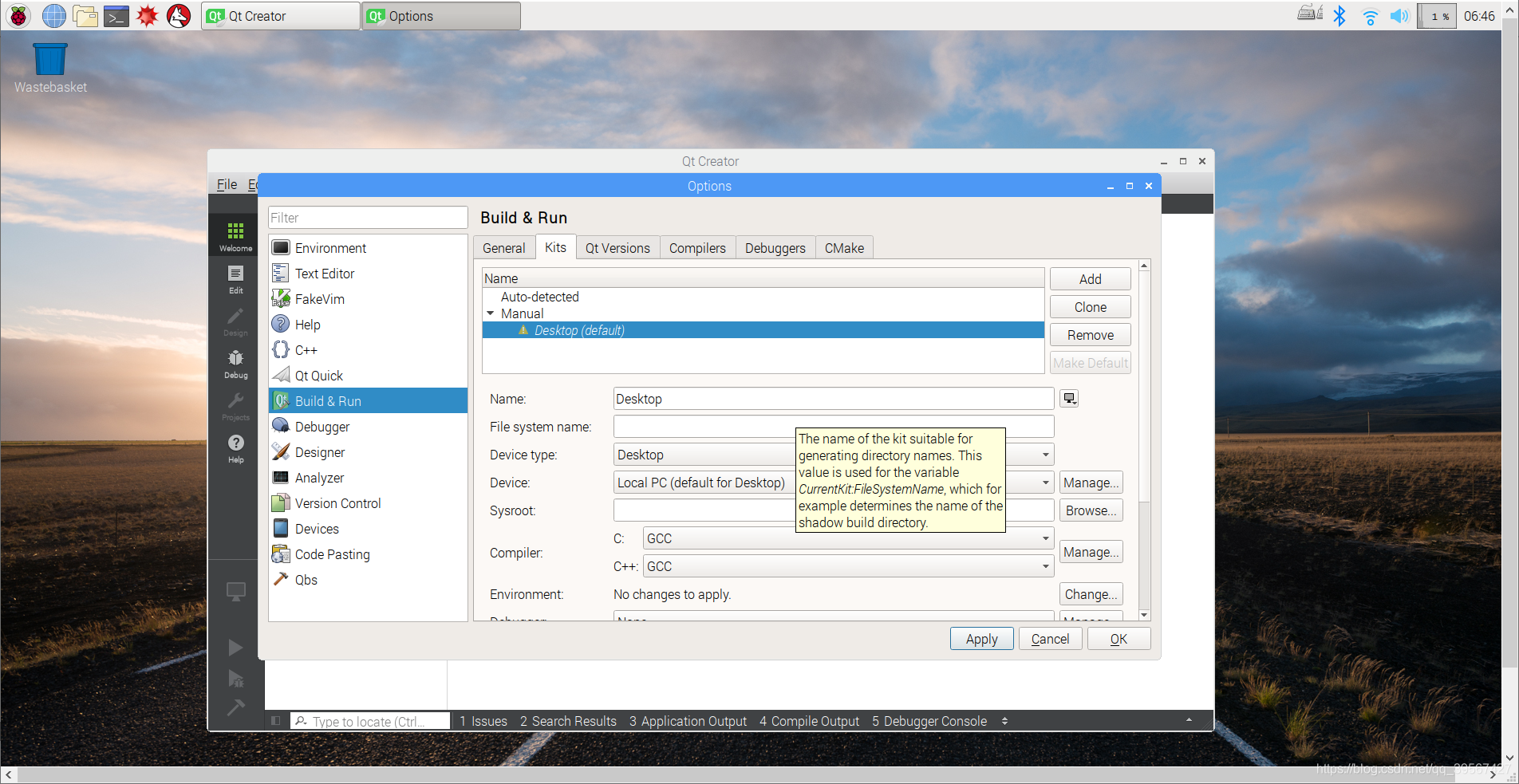1519x784 pixels.
Task: Open the Device type dropdown
Action: click(x=834, y=455)
